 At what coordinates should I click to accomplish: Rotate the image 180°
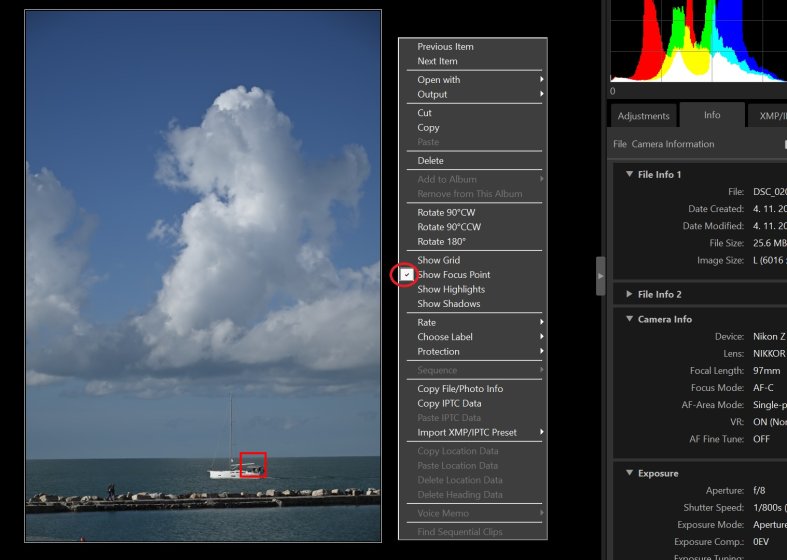click(473, 241)
